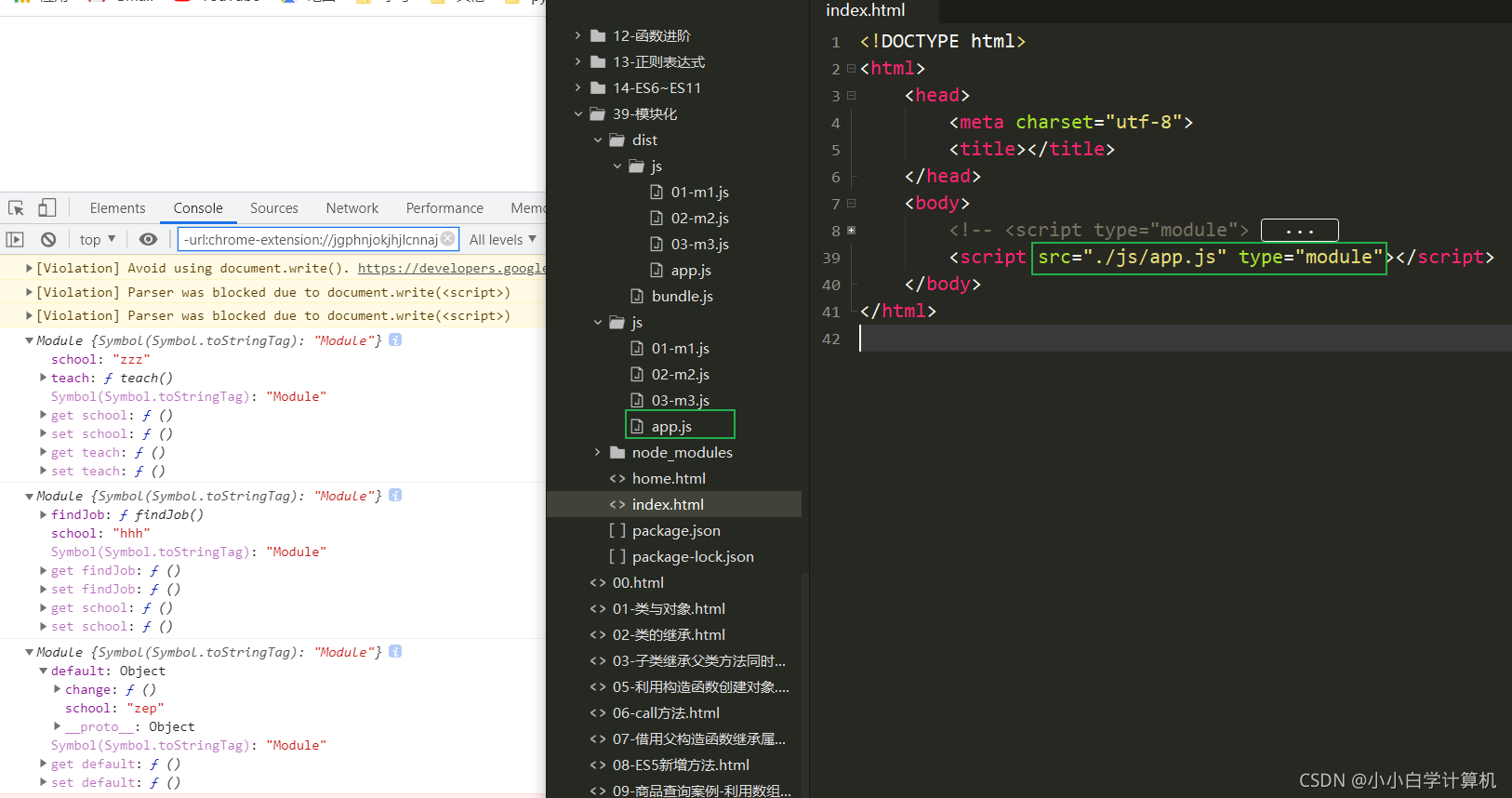Open the All levels dropdown
This screenshot has width=1512, height=798.
[502, 239]
